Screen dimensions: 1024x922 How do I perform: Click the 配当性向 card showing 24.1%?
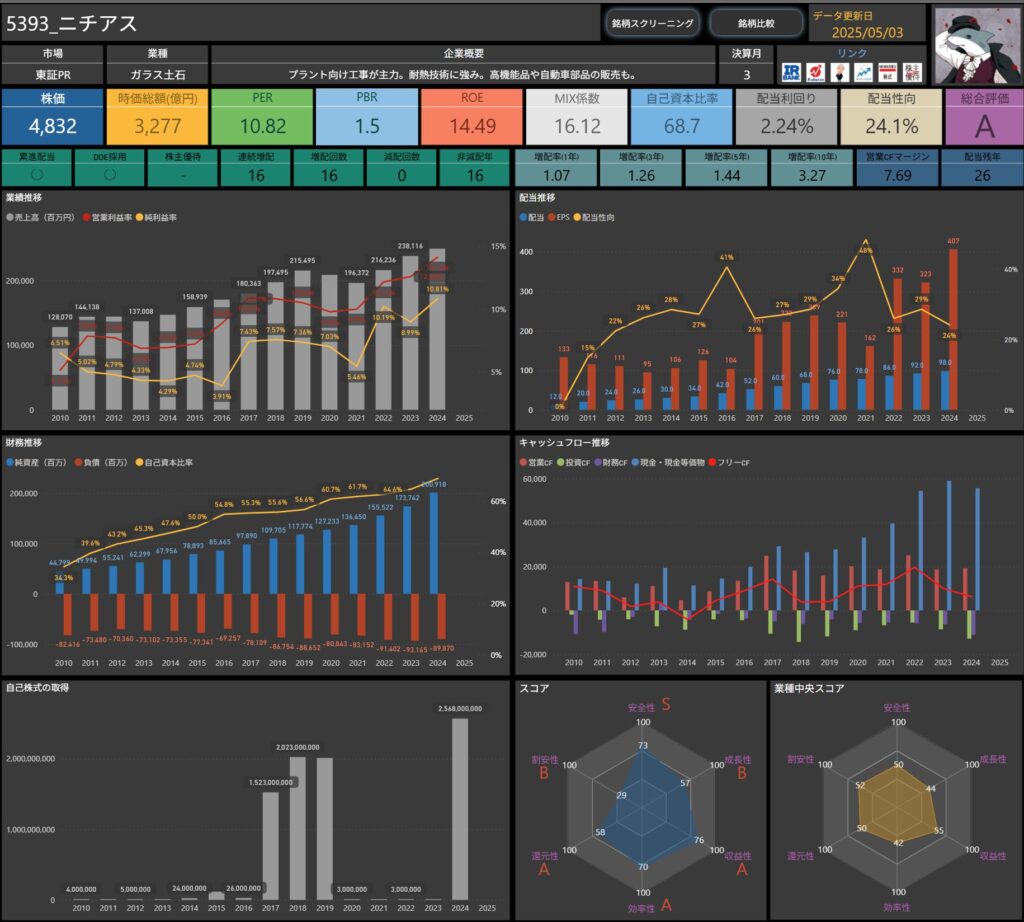pos(891,116)
